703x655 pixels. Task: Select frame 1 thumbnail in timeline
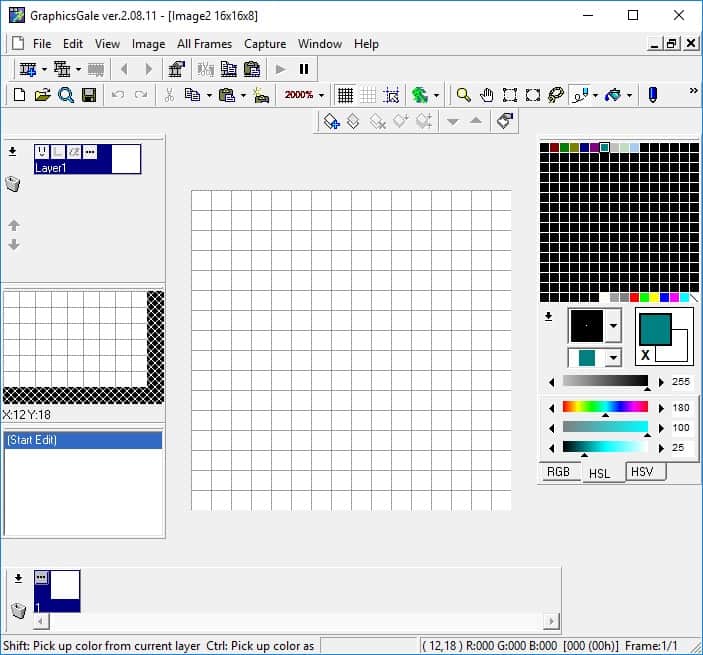(57, 591)
